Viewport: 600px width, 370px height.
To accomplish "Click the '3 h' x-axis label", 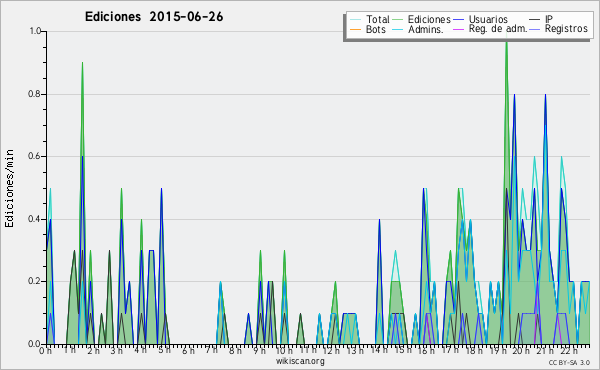I will (x=117, y=350).
